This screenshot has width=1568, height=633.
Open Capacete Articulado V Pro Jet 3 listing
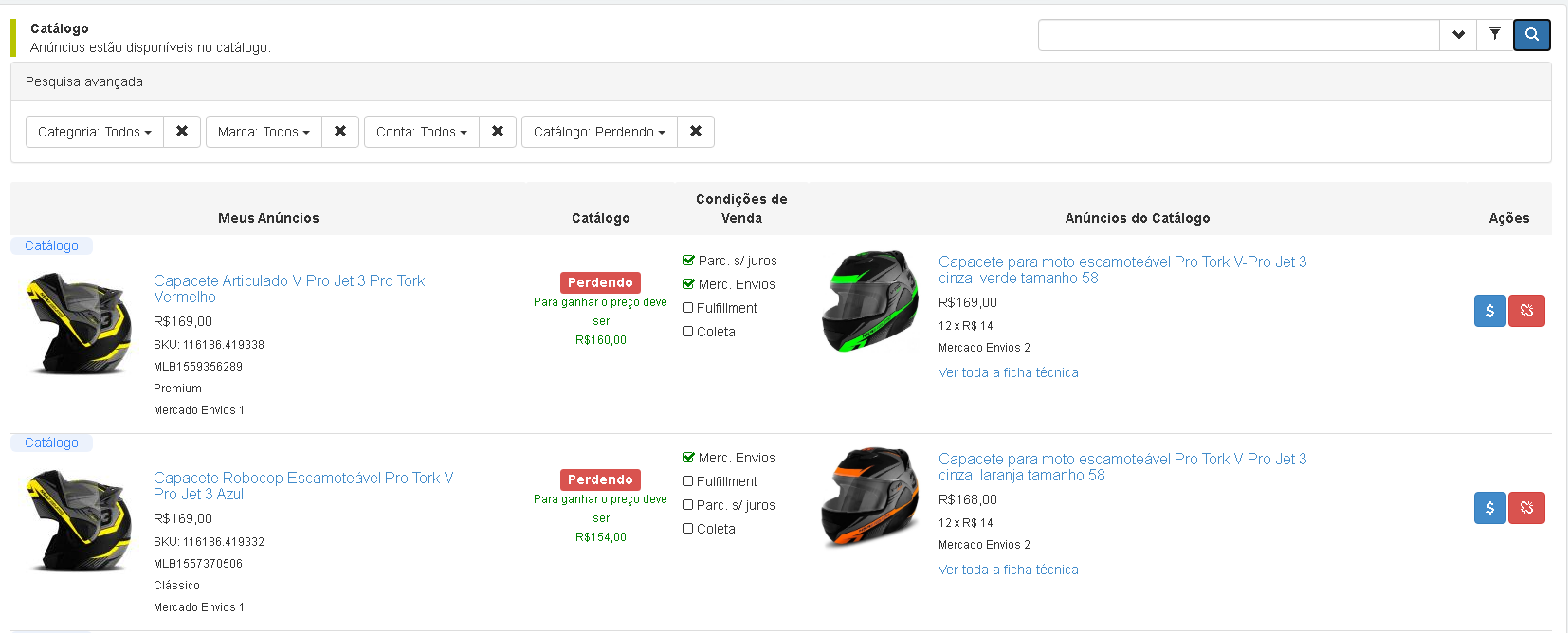click(289, 289)
